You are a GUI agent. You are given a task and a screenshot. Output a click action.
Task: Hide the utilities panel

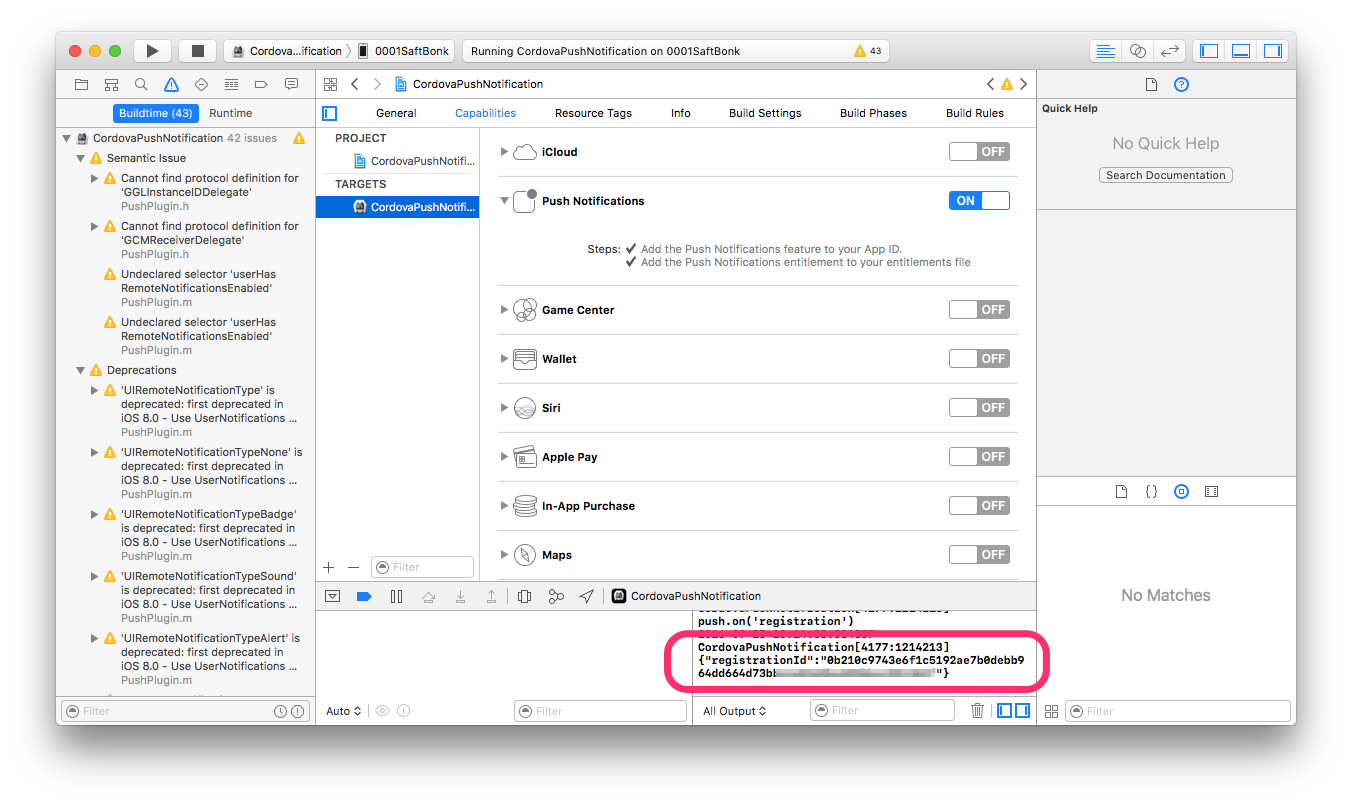tap(1272, 51)
